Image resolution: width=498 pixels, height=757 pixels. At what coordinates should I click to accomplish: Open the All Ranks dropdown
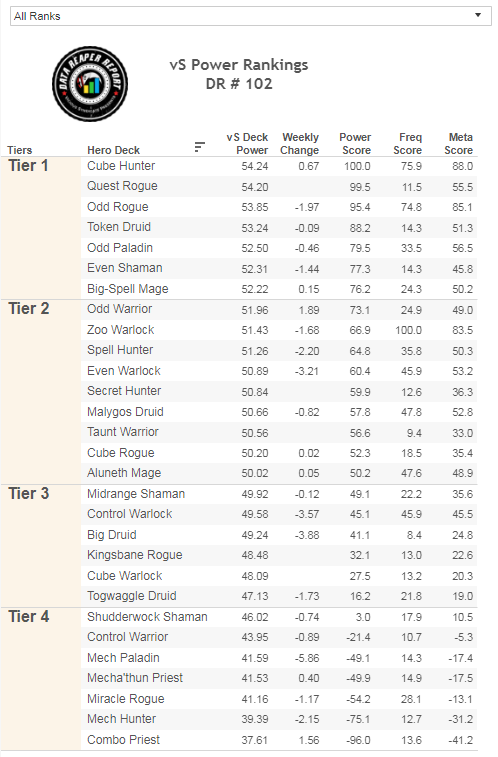coord(250,16)
